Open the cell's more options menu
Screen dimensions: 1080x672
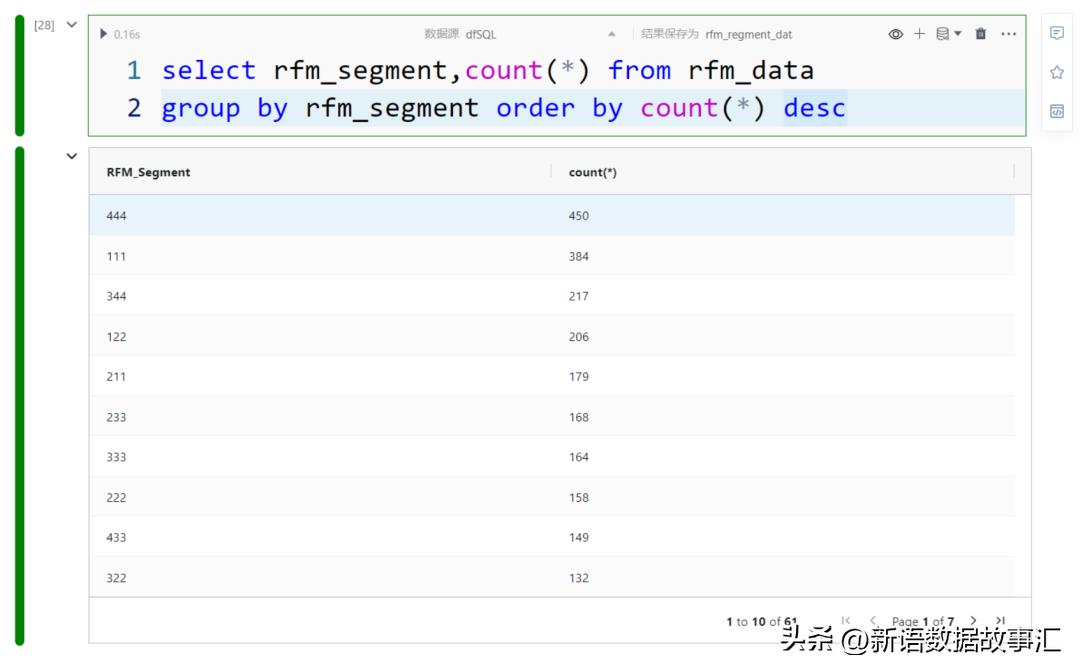pyautogui.click(x=1008, y=34)
